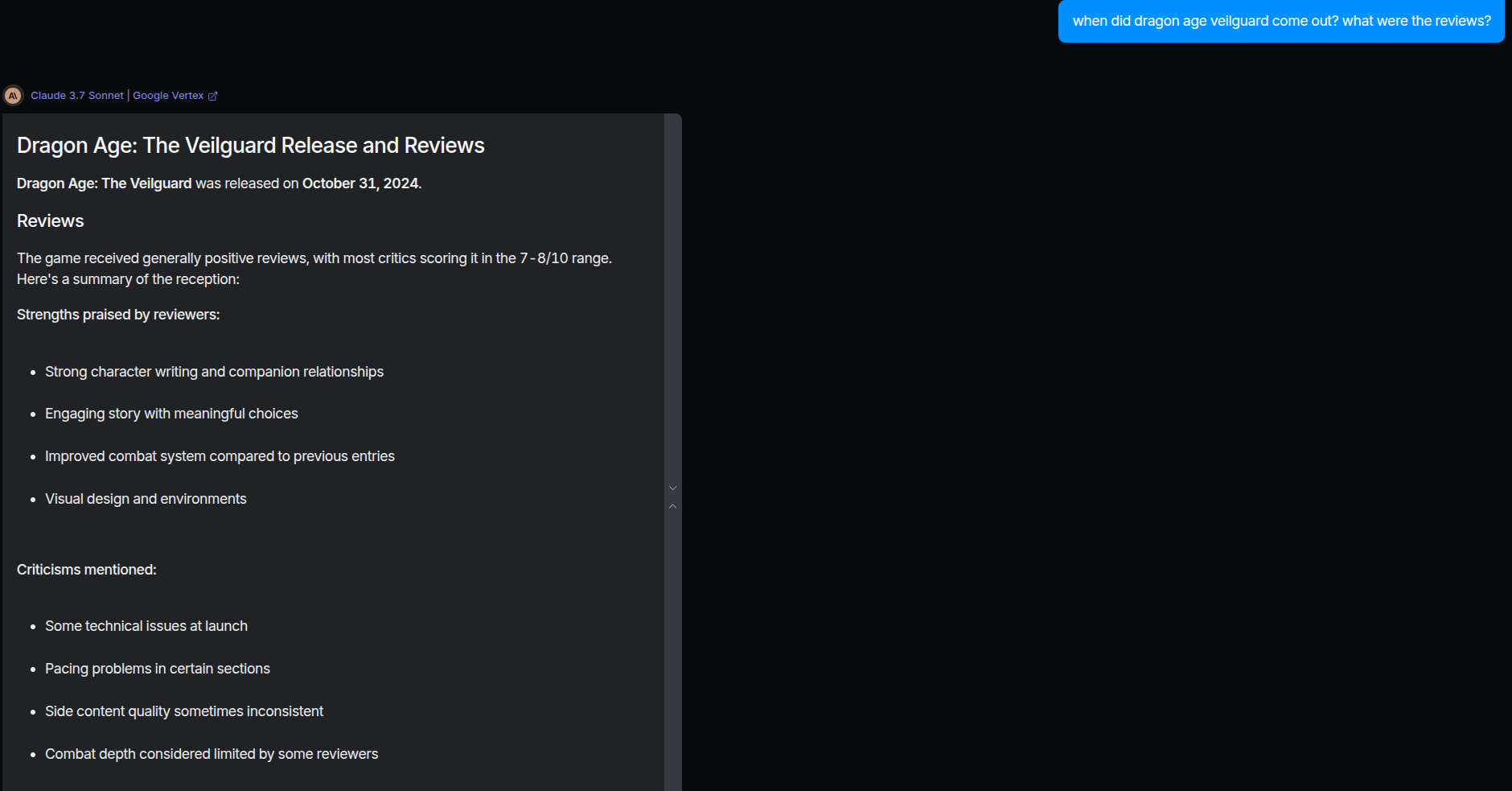Open the Claude 3.7 Sonnet model link
The image size is (1512, 791).
(77, 96)
